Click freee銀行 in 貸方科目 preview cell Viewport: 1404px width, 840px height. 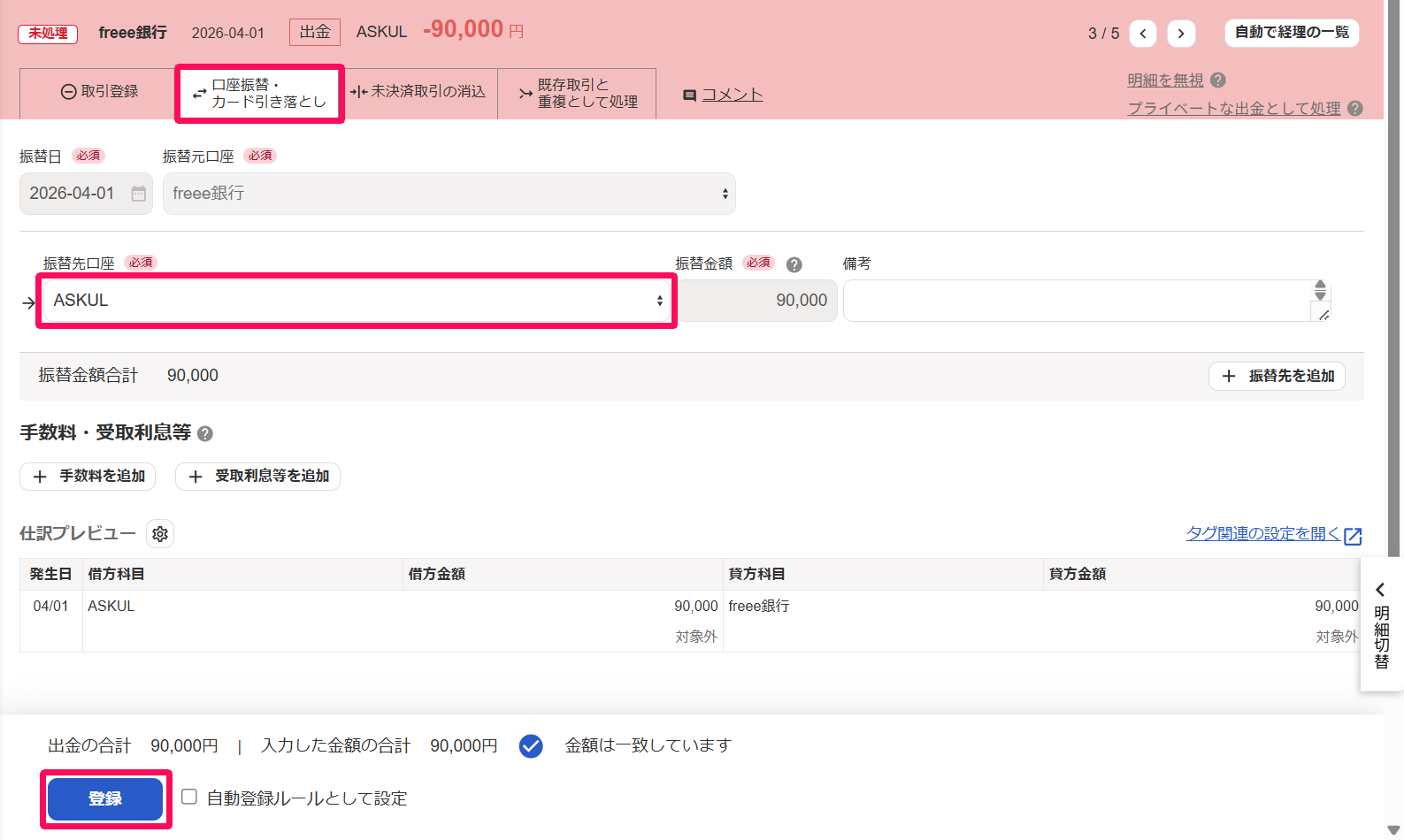pyautogui.click(x=759, y=607)
